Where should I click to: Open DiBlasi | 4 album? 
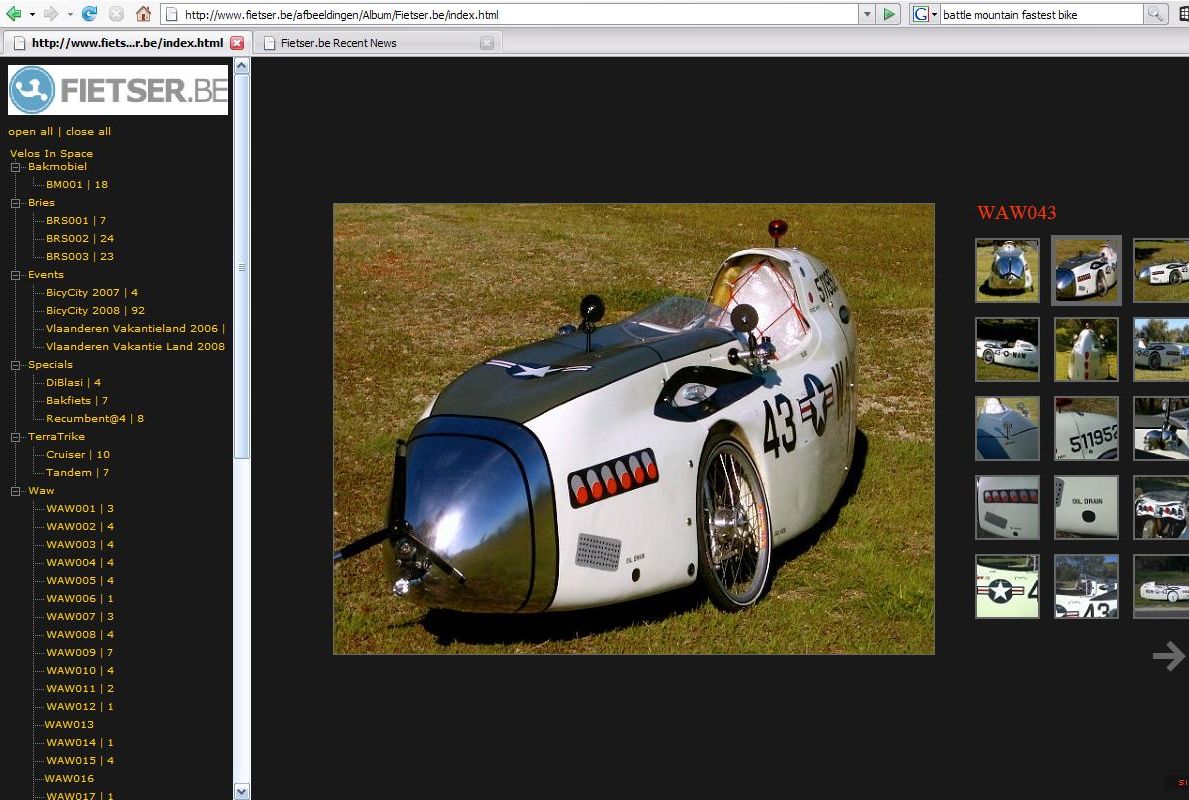coord(74,383)
